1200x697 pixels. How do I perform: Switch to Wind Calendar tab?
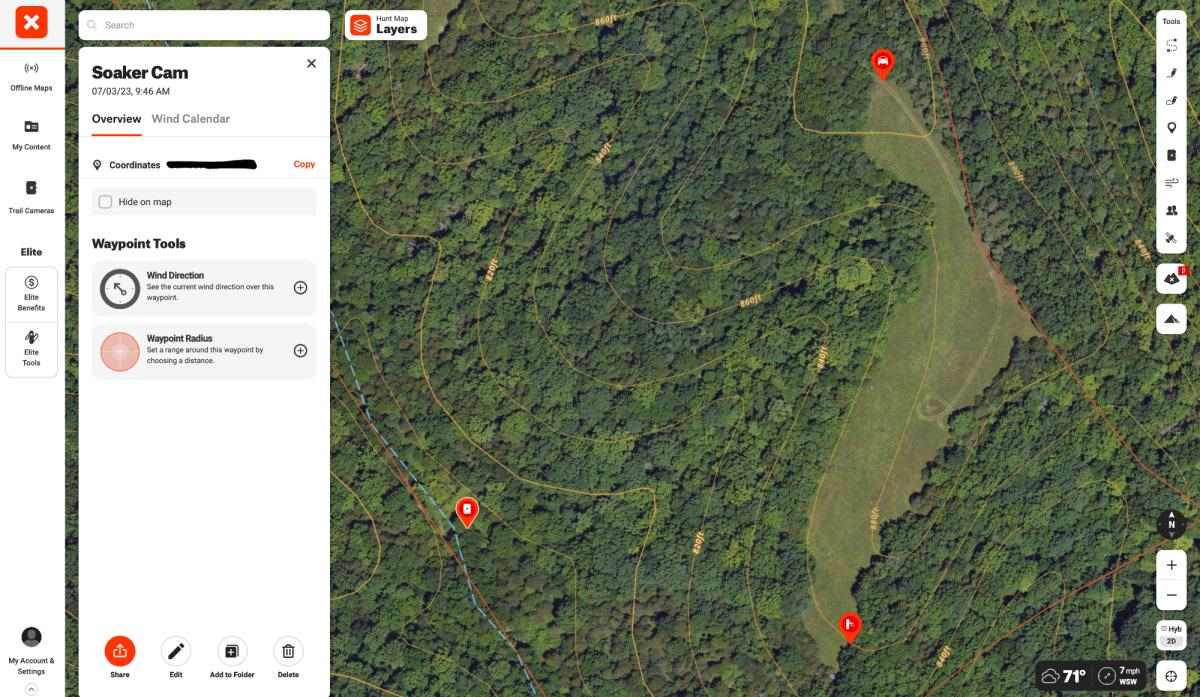coord(190,119)
